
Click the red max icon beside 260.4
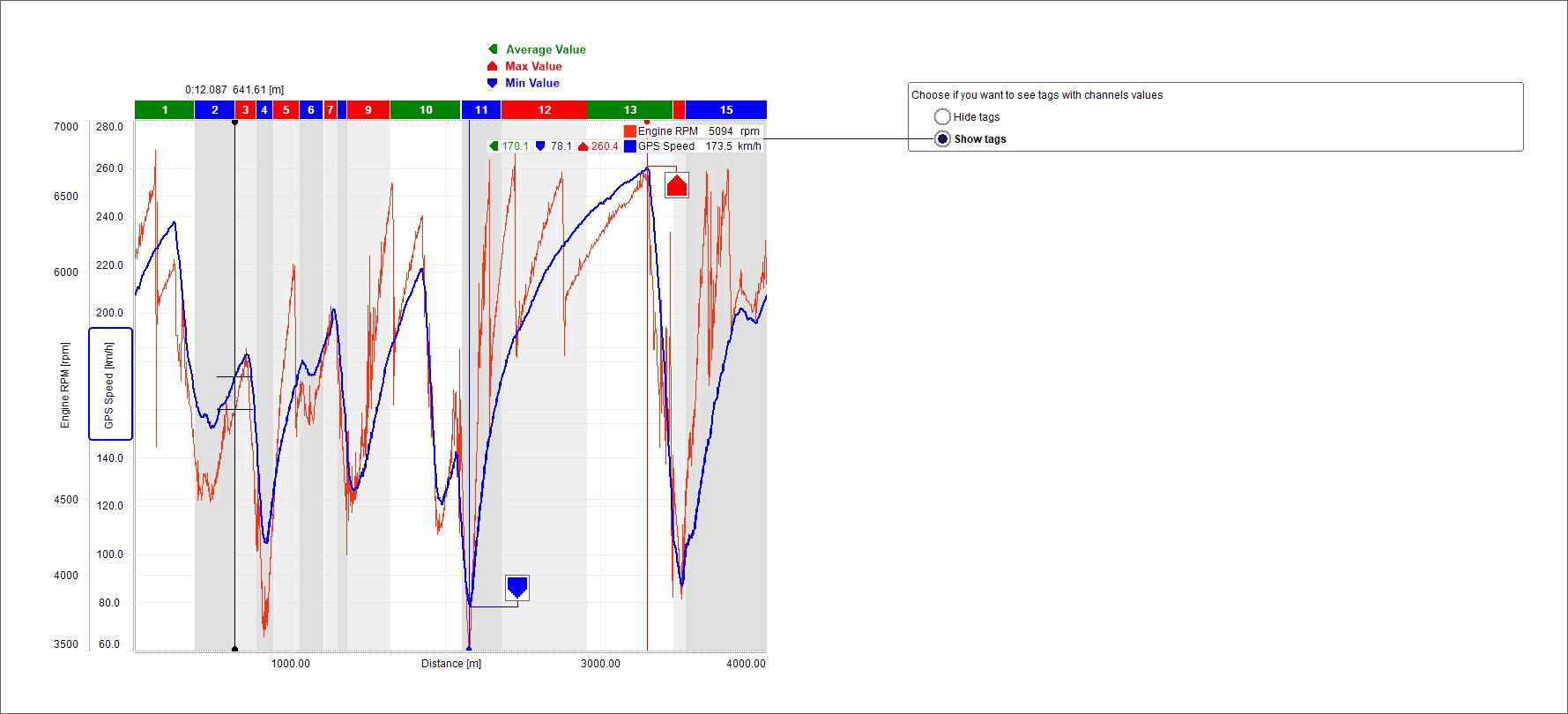[x=583, y=146]
